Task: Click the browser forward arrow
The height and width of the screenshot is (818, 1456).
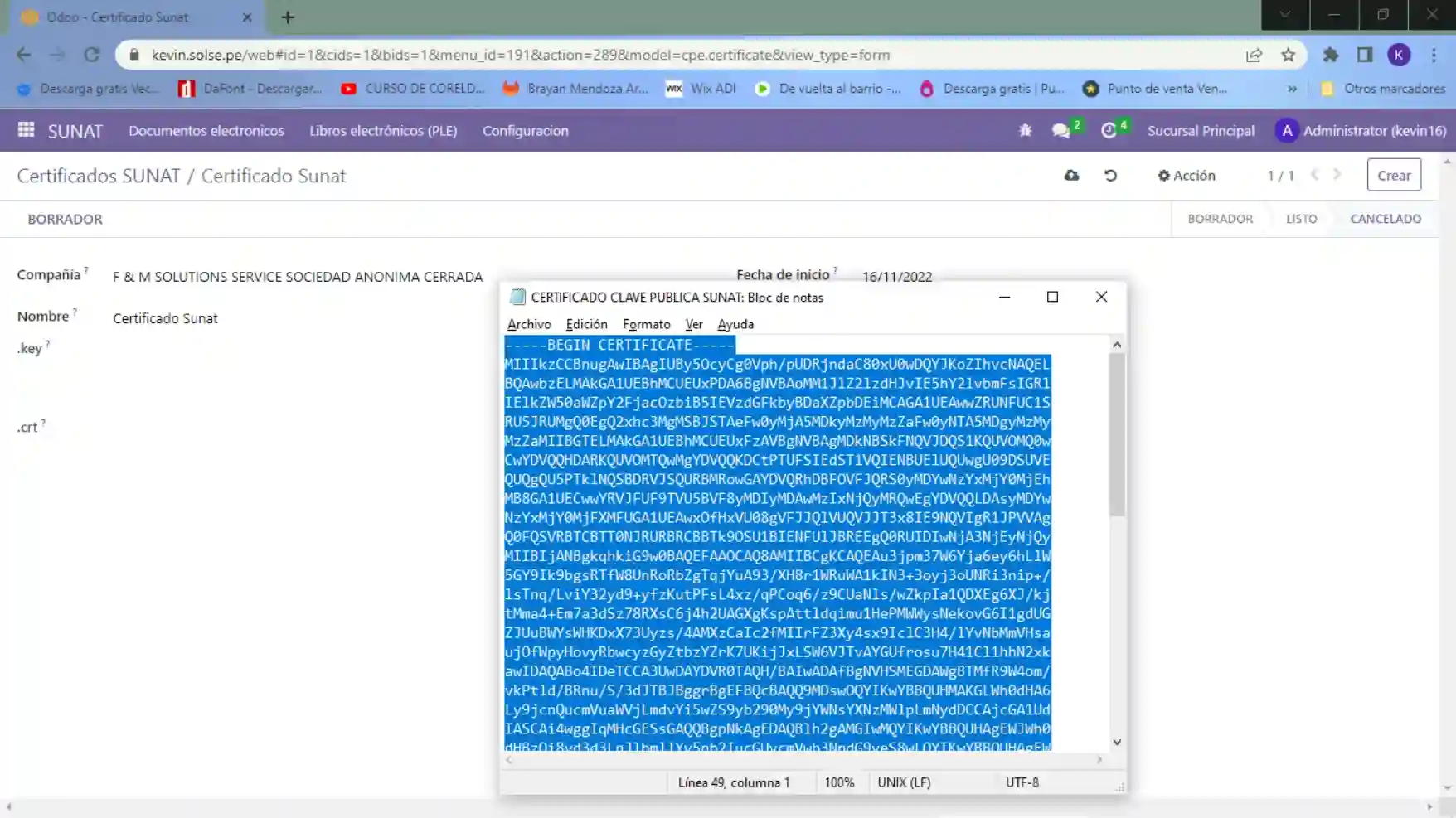Action: coord(57,55)
